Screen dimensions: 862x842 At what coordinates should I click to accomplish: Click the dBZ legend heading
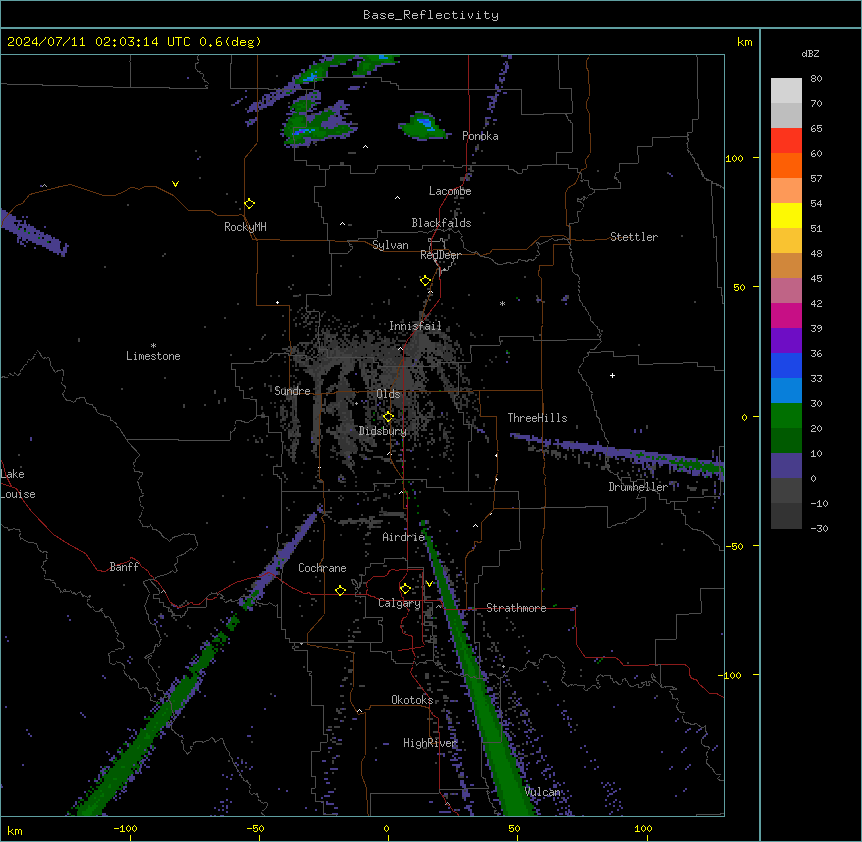click(x=810, y=53)
